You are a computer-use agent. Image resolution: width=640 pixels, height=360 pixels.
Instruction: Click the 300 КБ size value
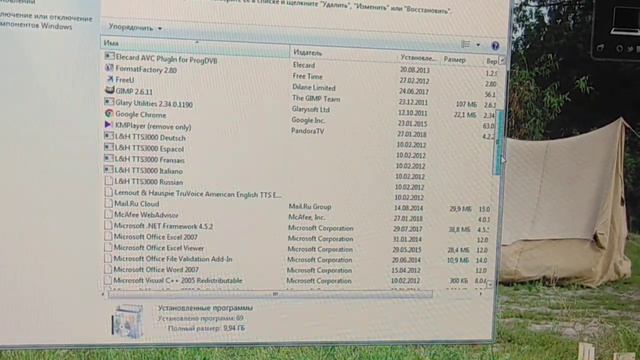pyautogui.click(x=458, y=281)
